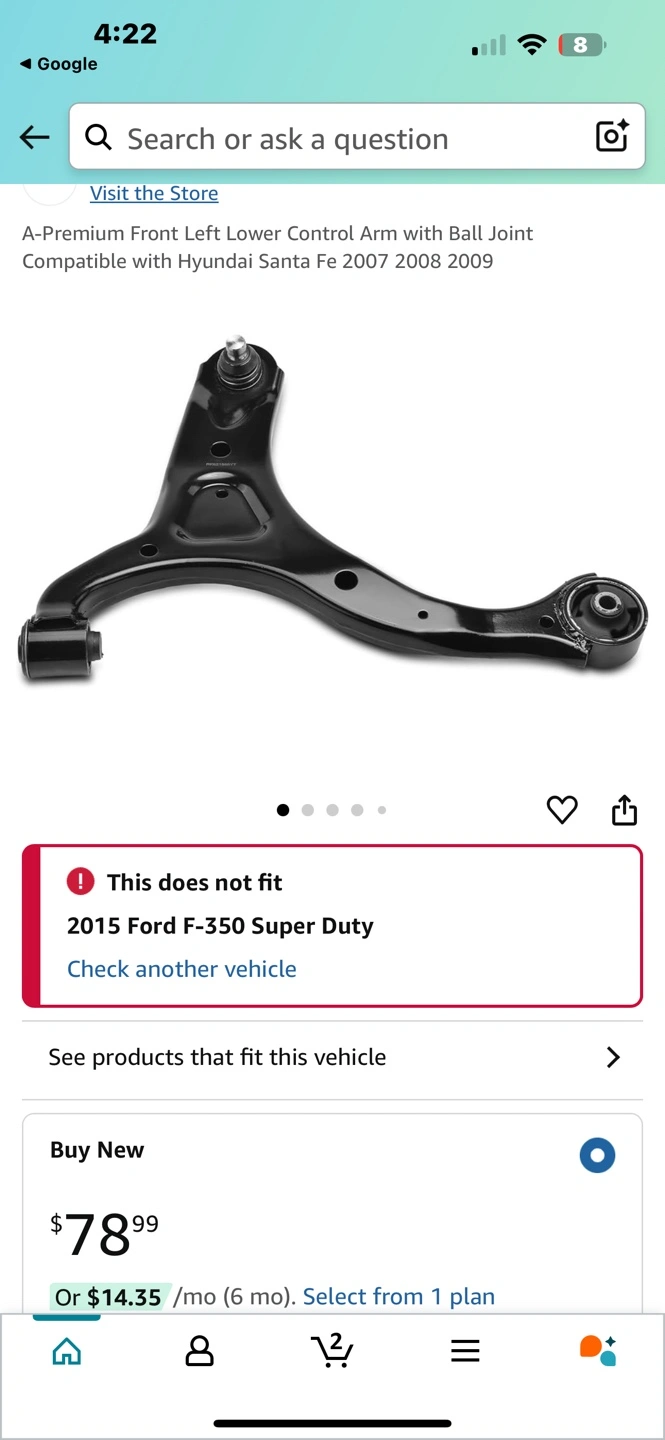Open camera lens search icon

click(x=612, y=136)
